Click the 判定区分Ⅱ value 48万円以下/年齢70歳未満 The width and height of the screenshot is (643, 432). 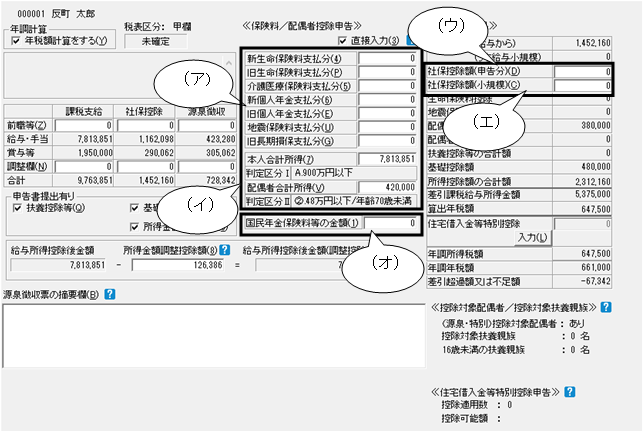click(354, 201)
